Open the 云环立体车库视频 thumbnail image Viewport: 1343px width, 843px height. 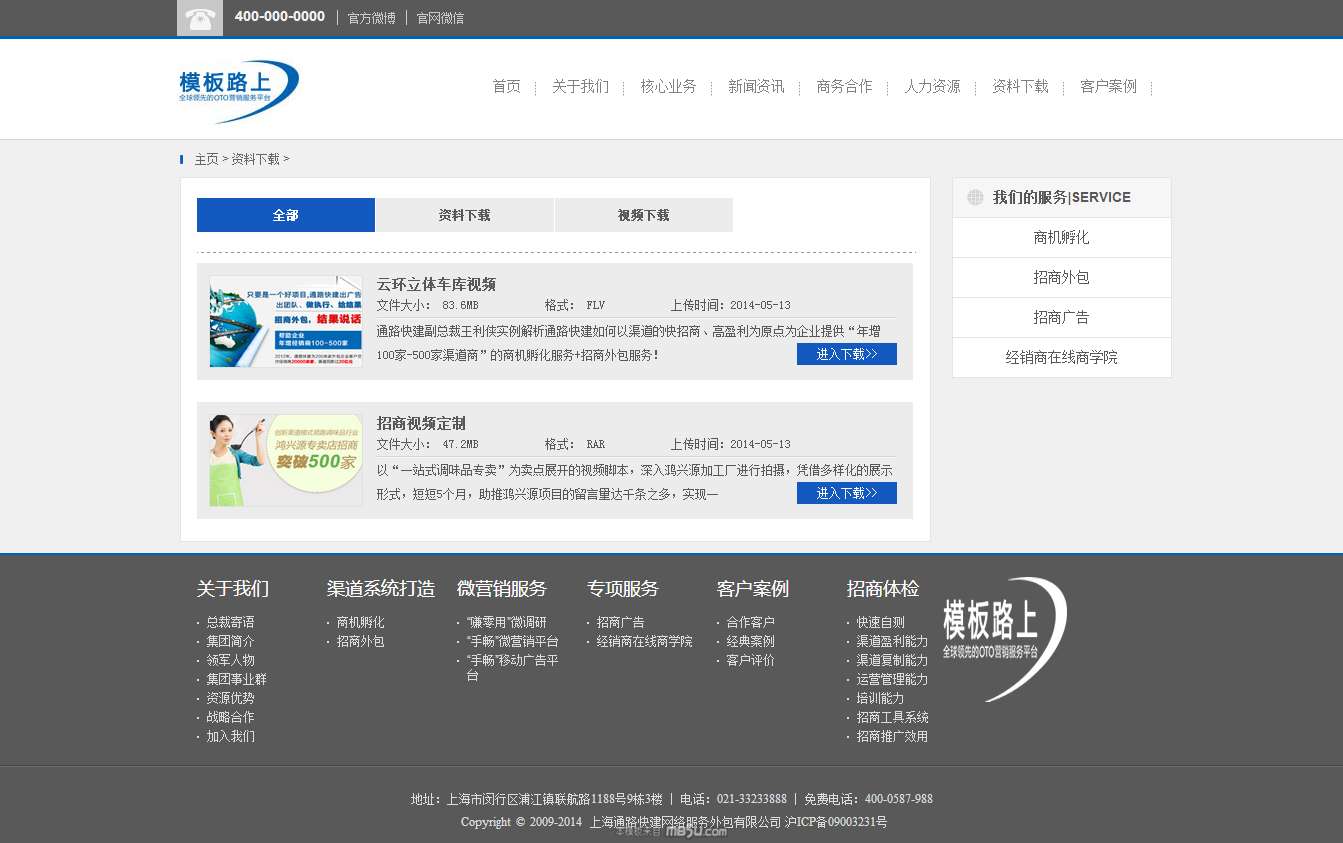coord(286,321)
